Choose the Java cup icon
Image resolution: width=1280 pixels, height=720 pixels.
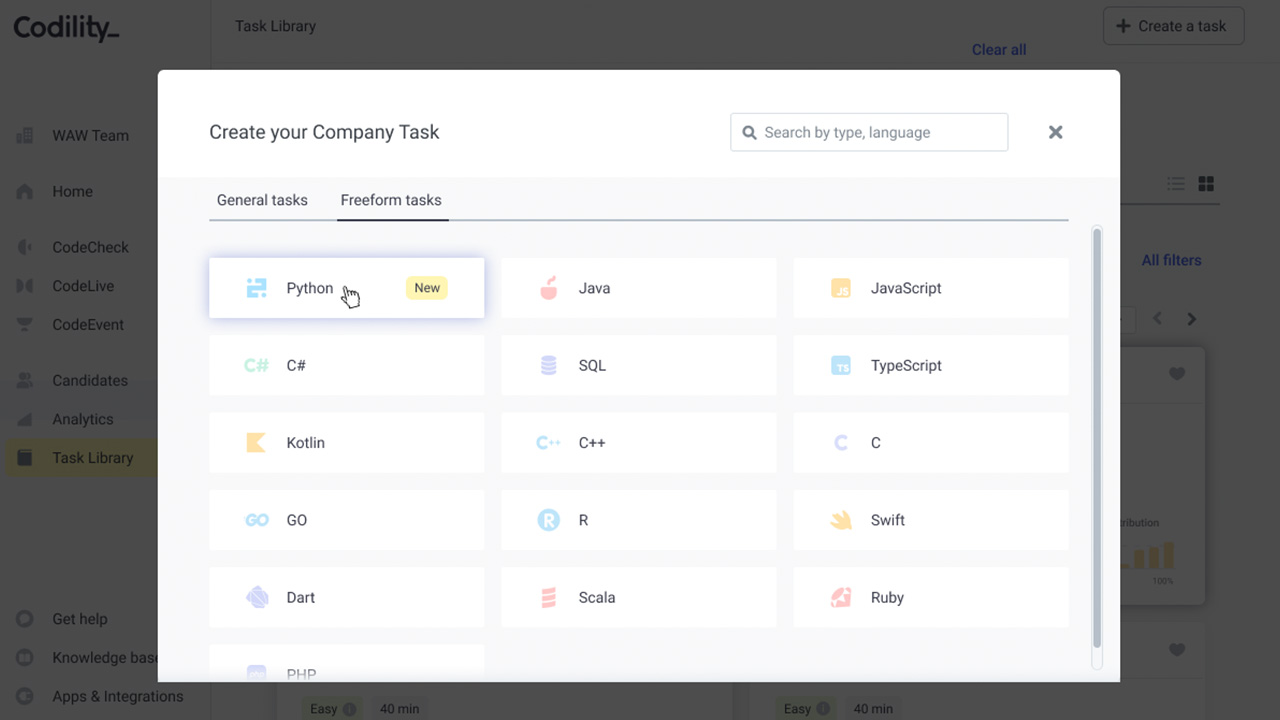click(548, 288)
